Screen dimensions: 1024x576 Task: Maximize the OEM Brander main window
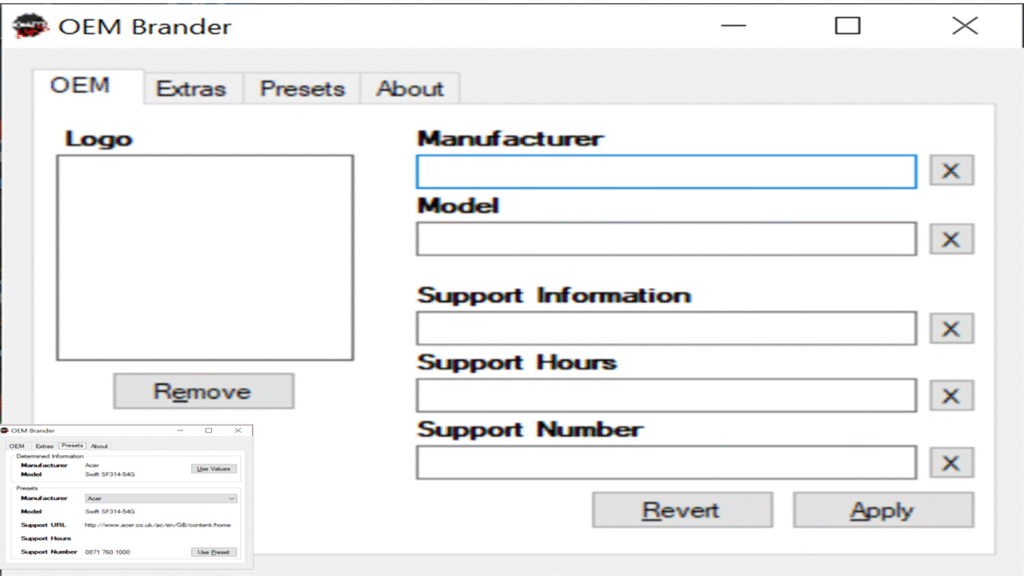coord(847,26)
